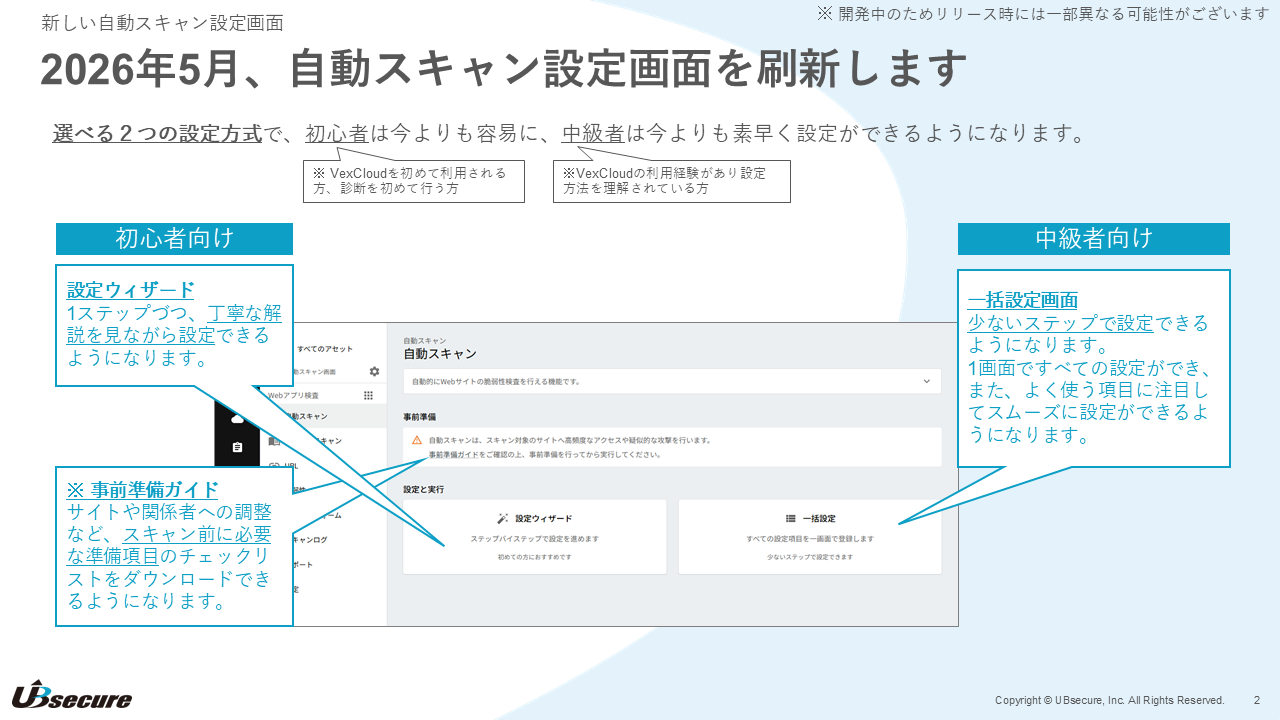
Task: Click the UBsecure logo
Action: click(x=72, y=695)
